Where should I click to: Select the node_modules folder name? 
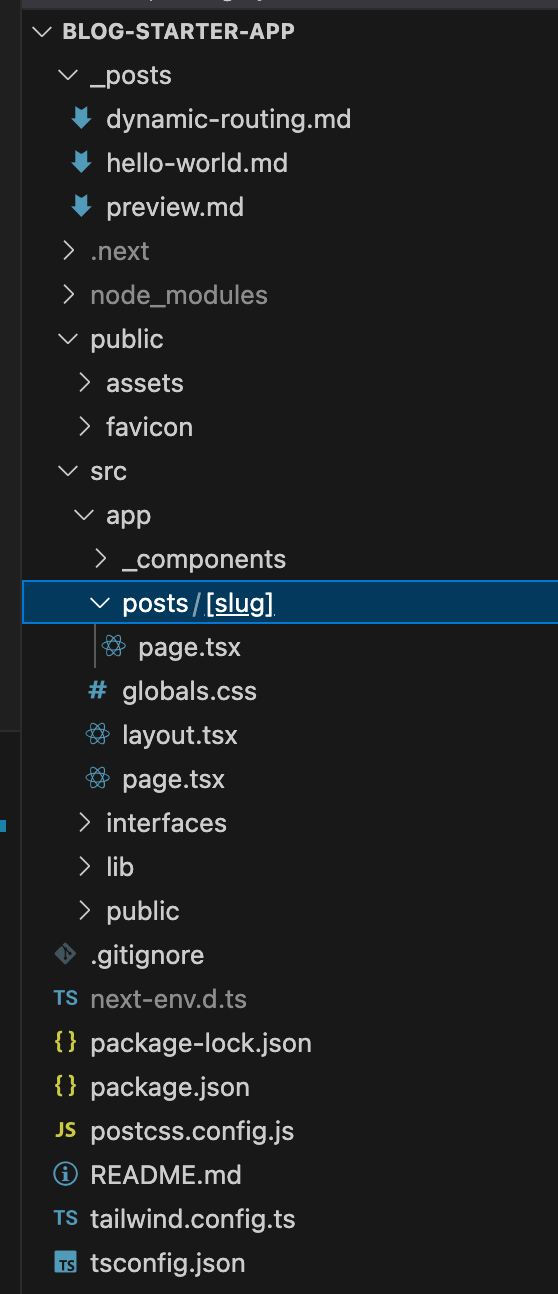tap(179, 295)
